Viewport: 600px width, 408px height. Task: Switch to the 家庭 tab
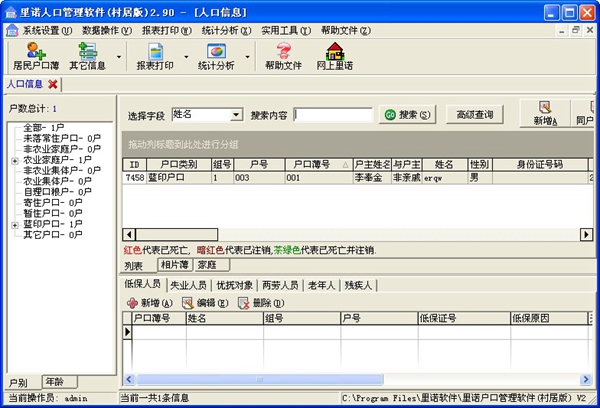211,265
